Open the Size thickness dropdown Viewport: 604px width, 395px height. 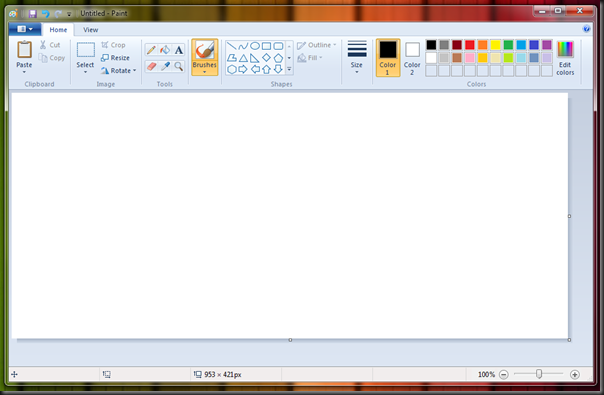(x=357, y=57)
